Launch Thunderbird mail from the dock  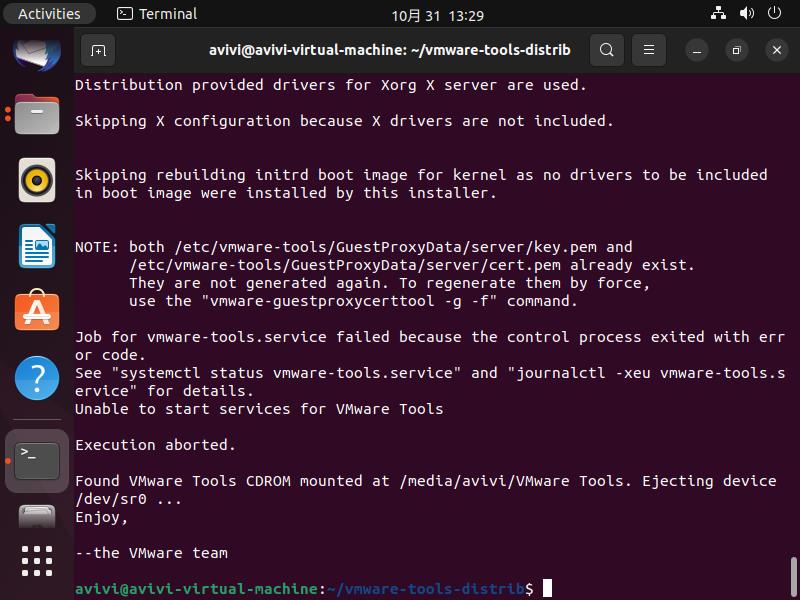(37, 50)
